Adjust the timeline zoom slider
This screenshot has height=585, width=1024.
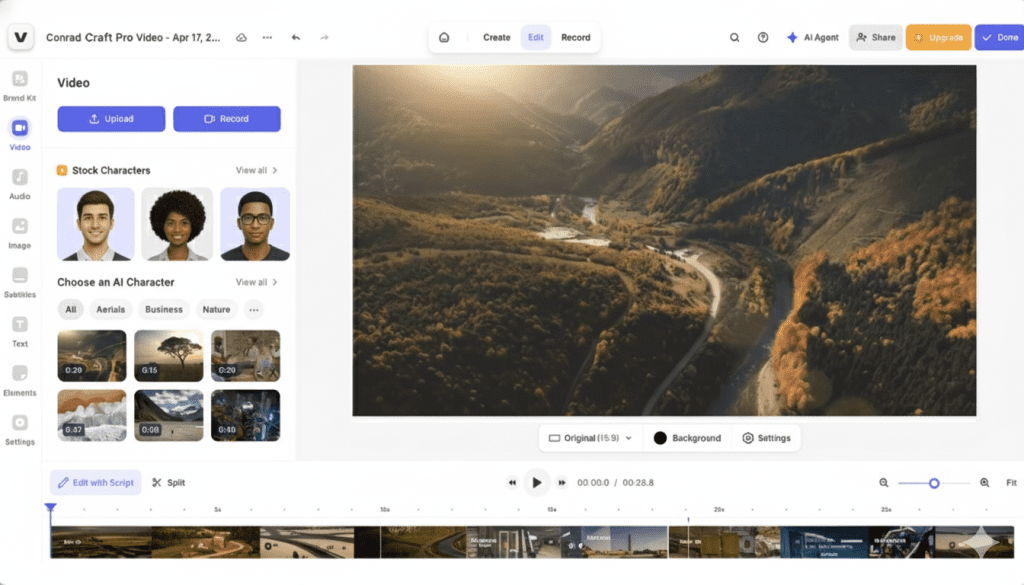tap(934, 482)
